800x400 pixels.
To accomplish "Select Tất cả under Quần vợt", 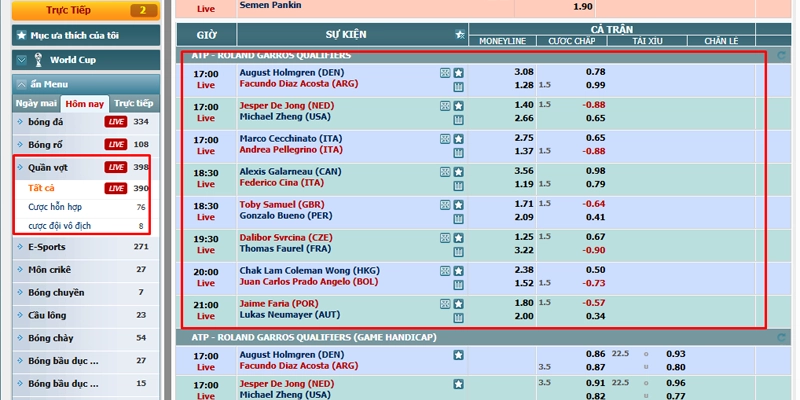I will 41,188.
